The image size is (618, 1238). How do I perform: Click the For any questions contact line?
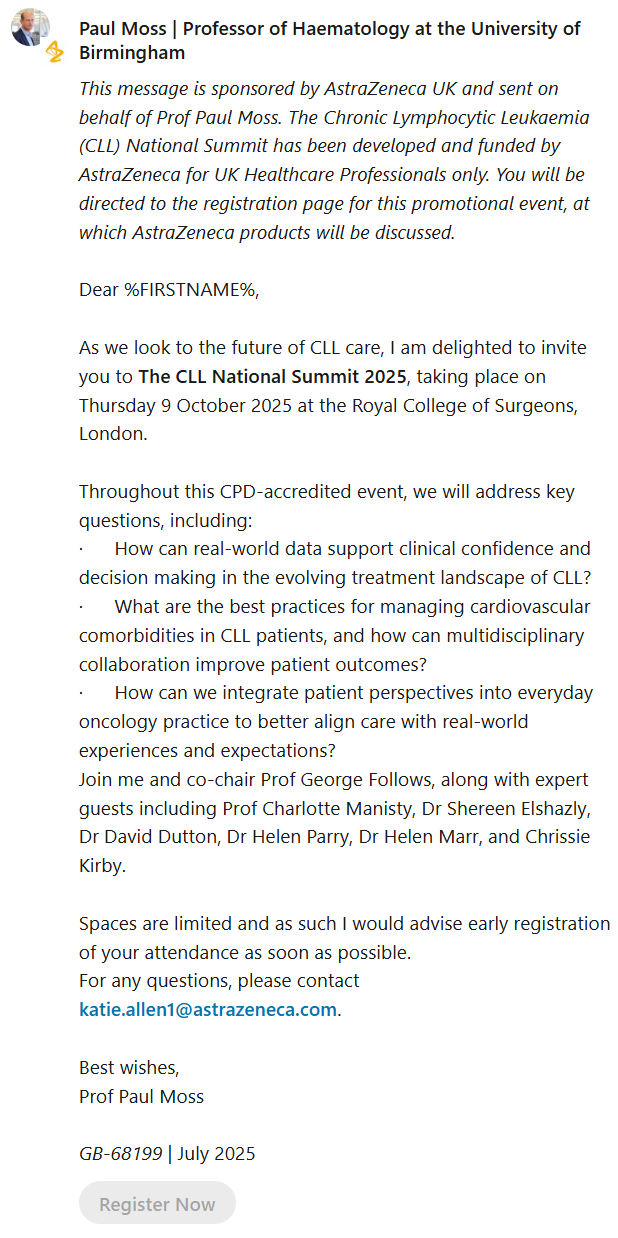(x=219, y=980)
